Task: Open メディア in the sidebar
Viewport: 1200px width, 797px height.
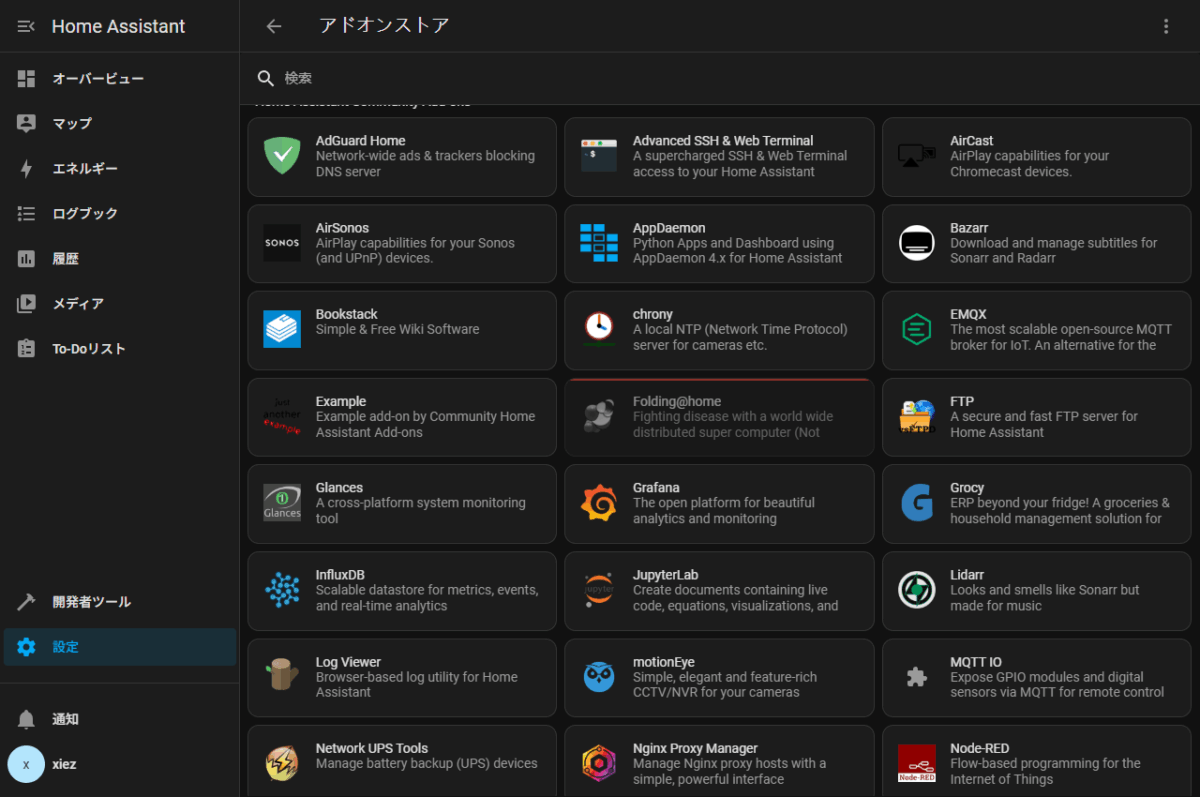Action: click(x=120, y=303)
